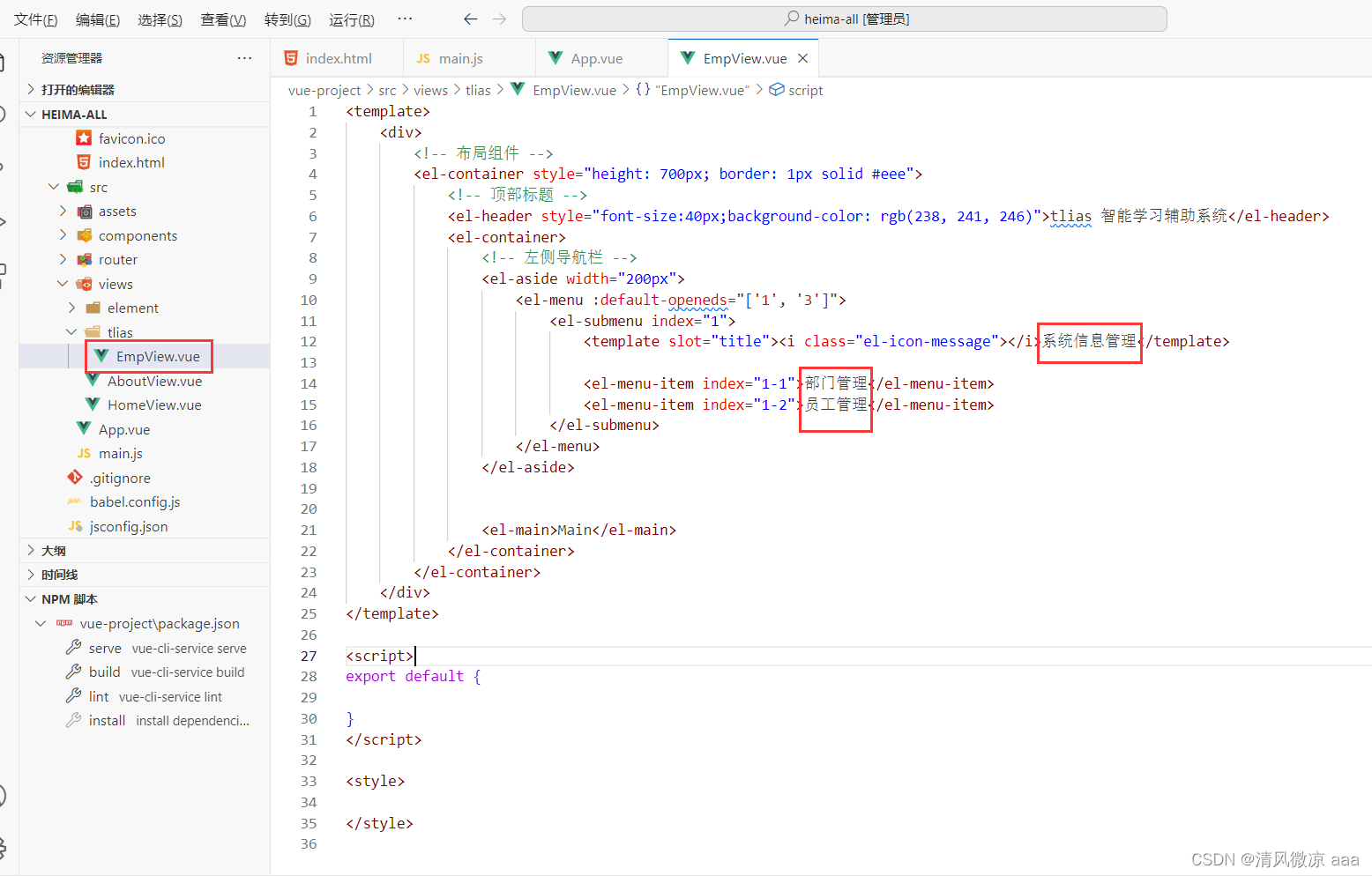Open the 文件(F) menu
The height and width of the screenshot is (876, 1372).
pyautogui.click(x=36, y=19)
